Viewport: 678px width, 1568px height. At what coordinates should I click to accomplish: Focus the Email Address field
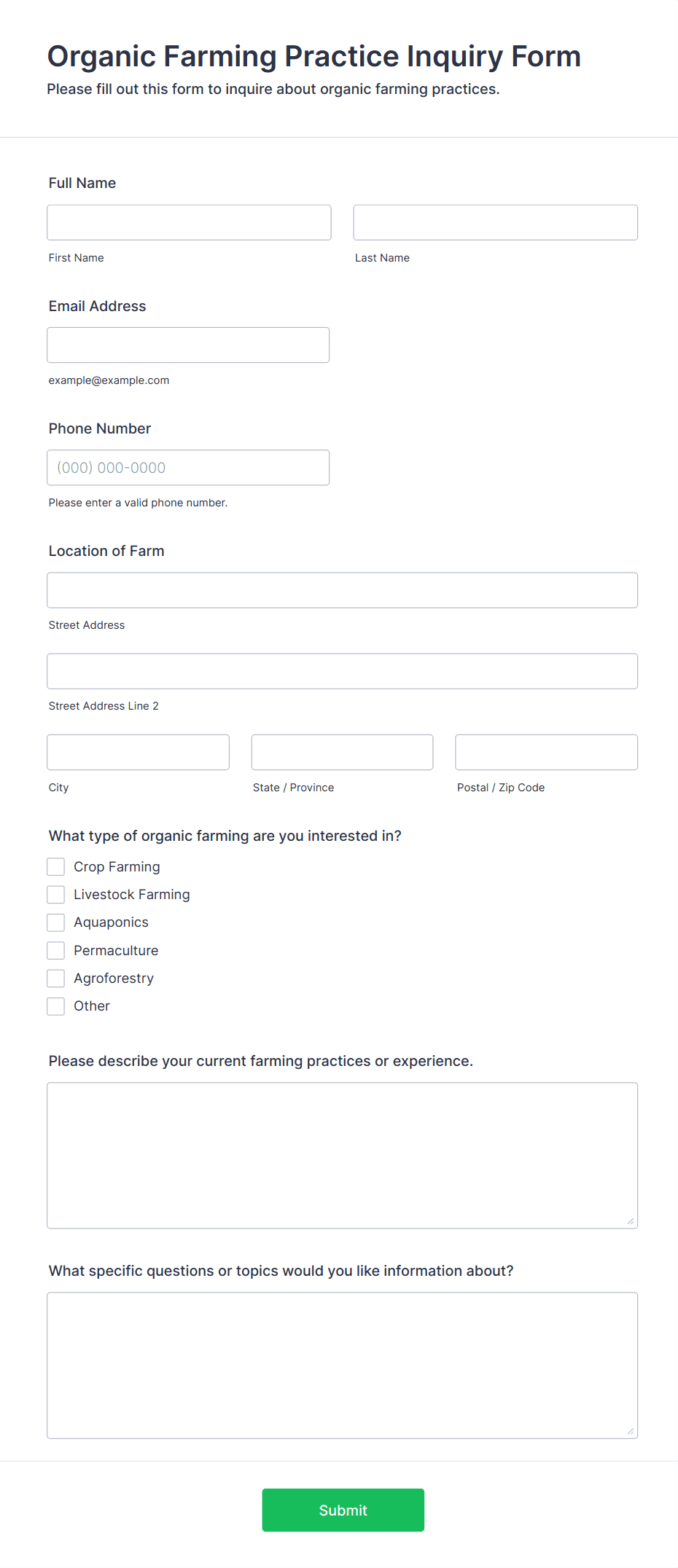coord(188,345)
